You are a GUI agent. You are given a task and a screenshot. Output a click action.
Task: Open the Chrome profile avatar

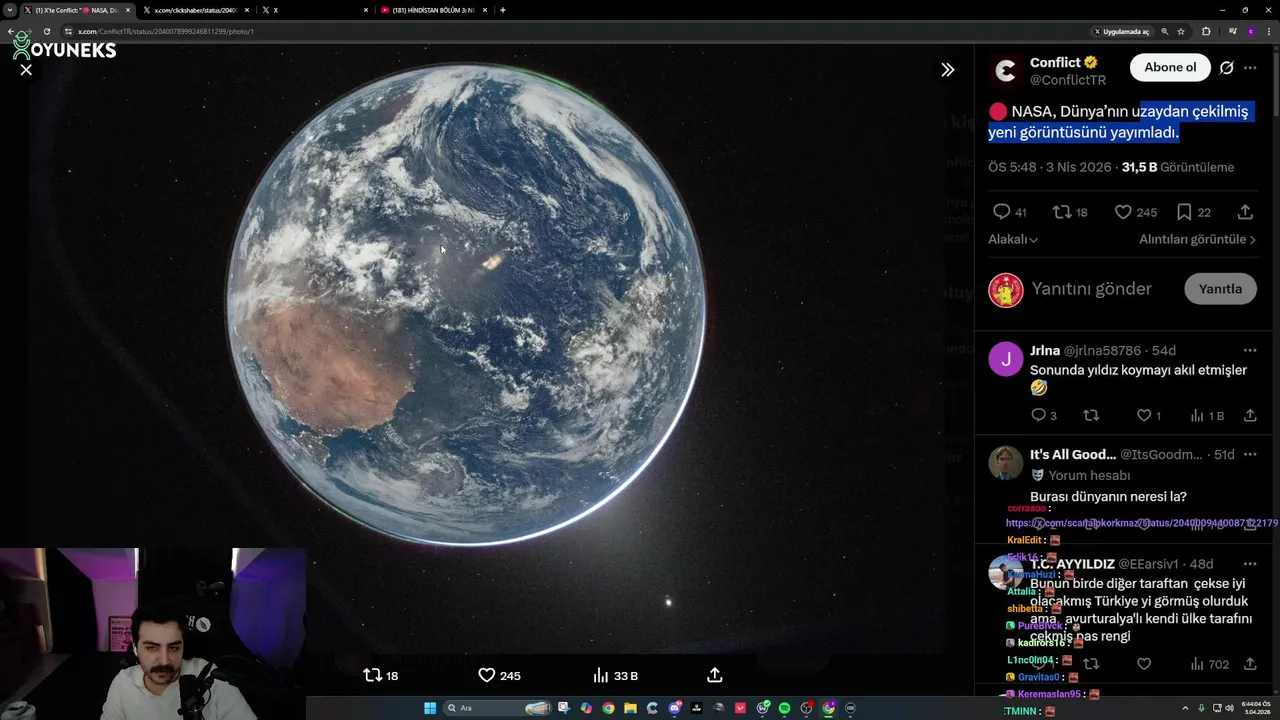click(x=1250, y=31)
